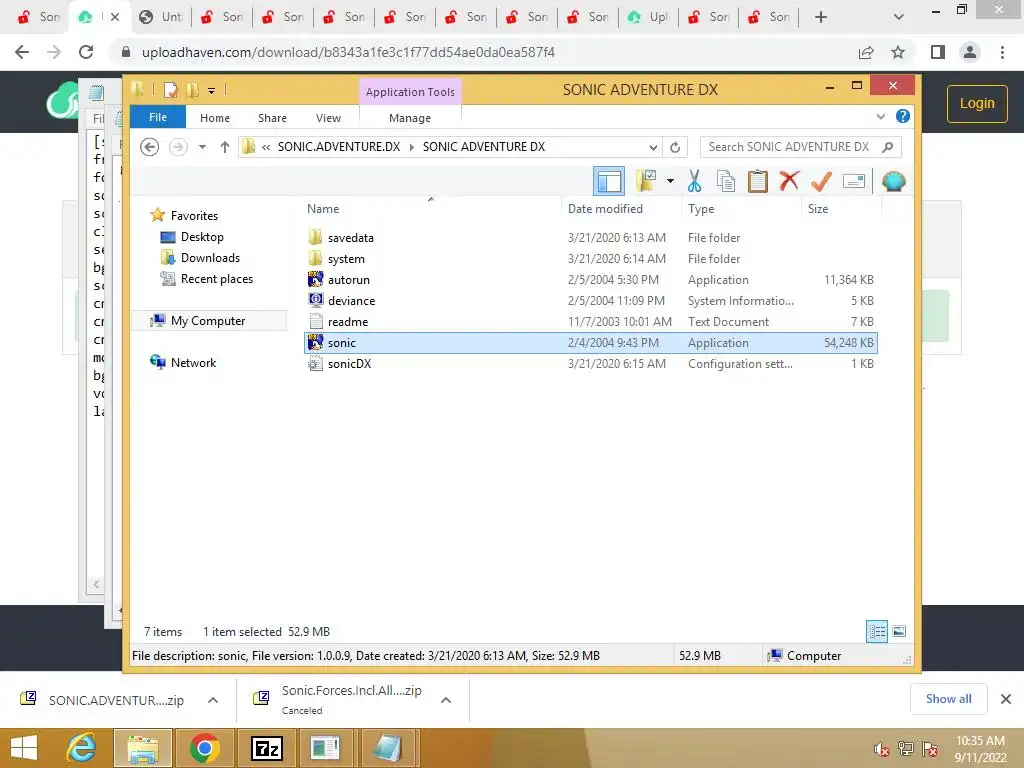
Task: Toggle Chrome side panel icon
Action: click(938, 52)
